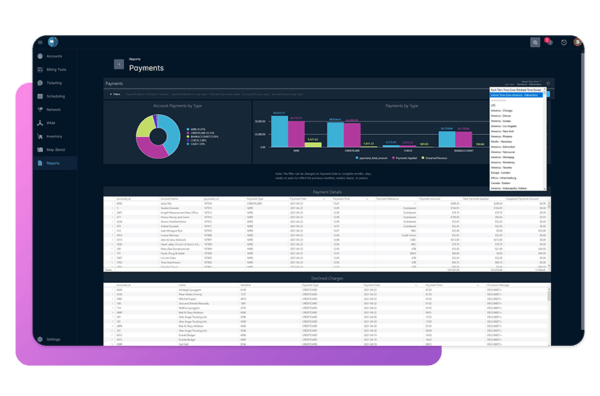This screenshot has height=396, width=600.
Task: Sort by Account Name column in Payment Details
Action: click(x=170, y=199)
